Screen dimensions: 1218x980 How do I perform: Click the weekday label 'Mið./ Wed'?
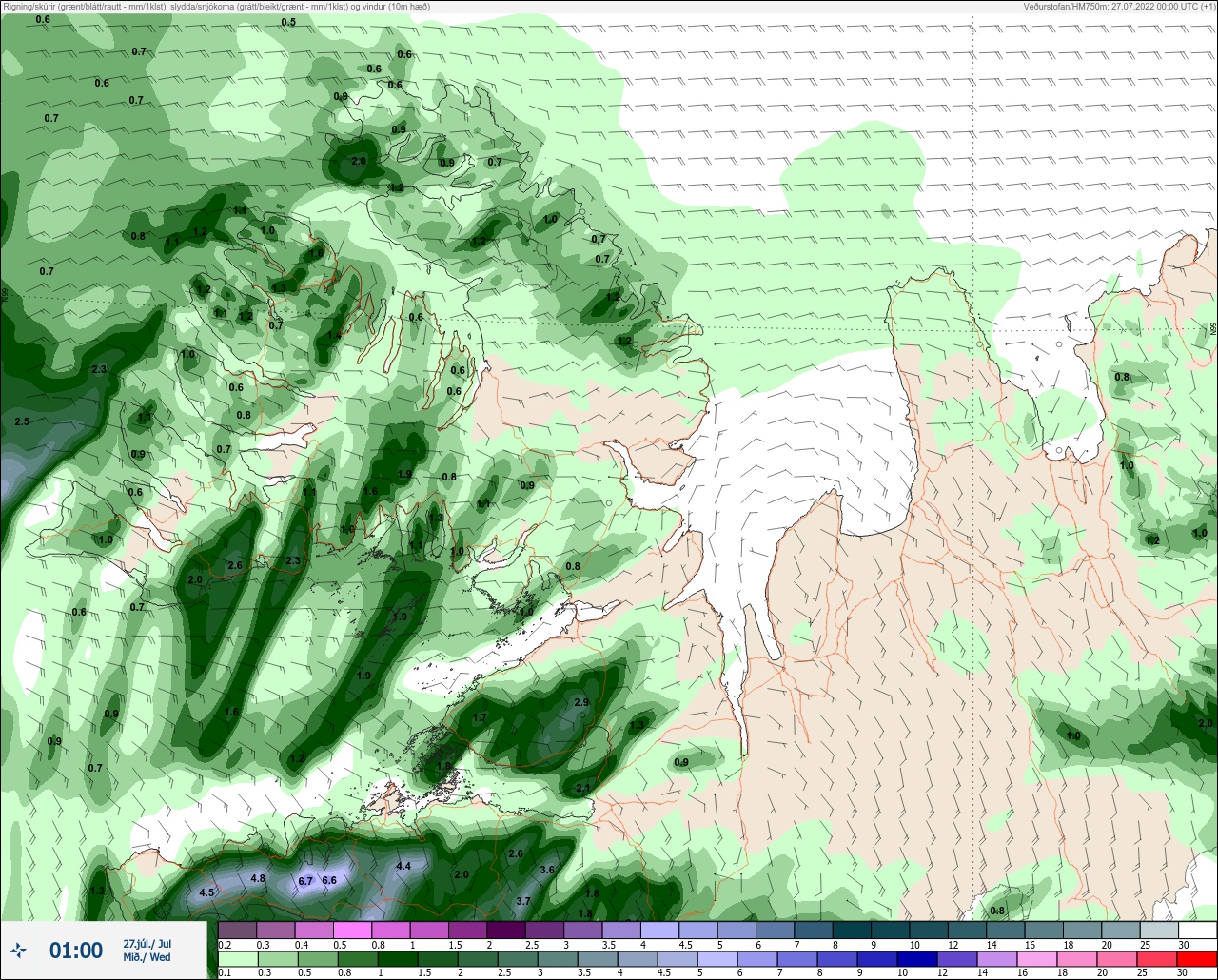pyautogui.click(x=147, y=957)
